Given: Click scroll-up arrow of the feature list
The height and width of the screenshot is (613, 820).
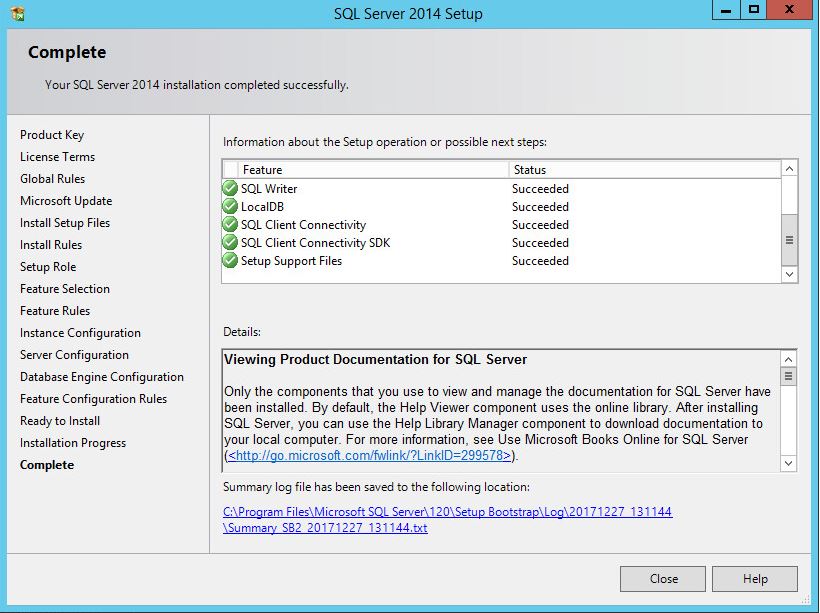Looking at the screenshot, I should click(x=790, y=168).
